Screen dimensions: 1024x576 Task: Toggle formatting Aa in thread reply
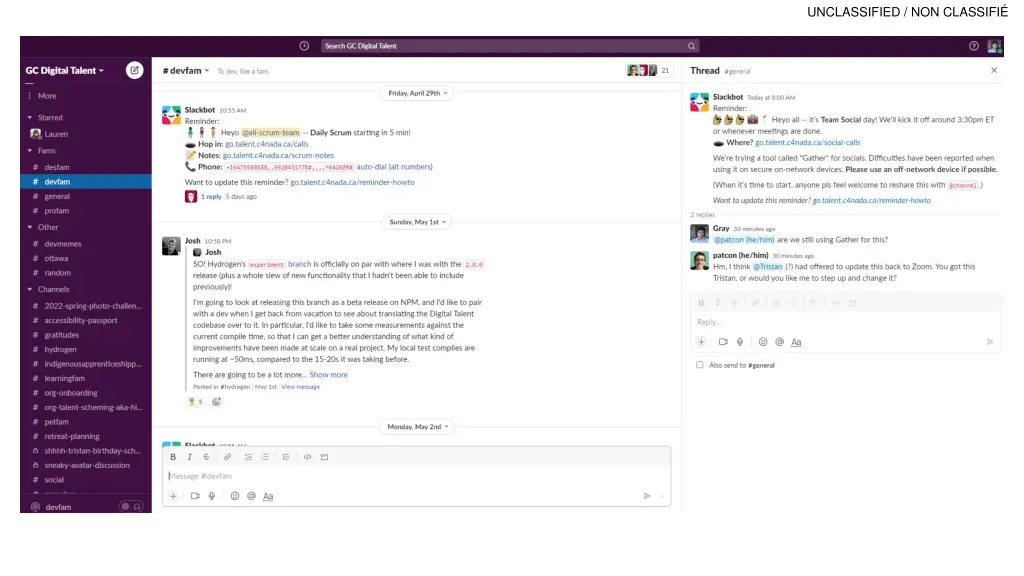(796, 342)
